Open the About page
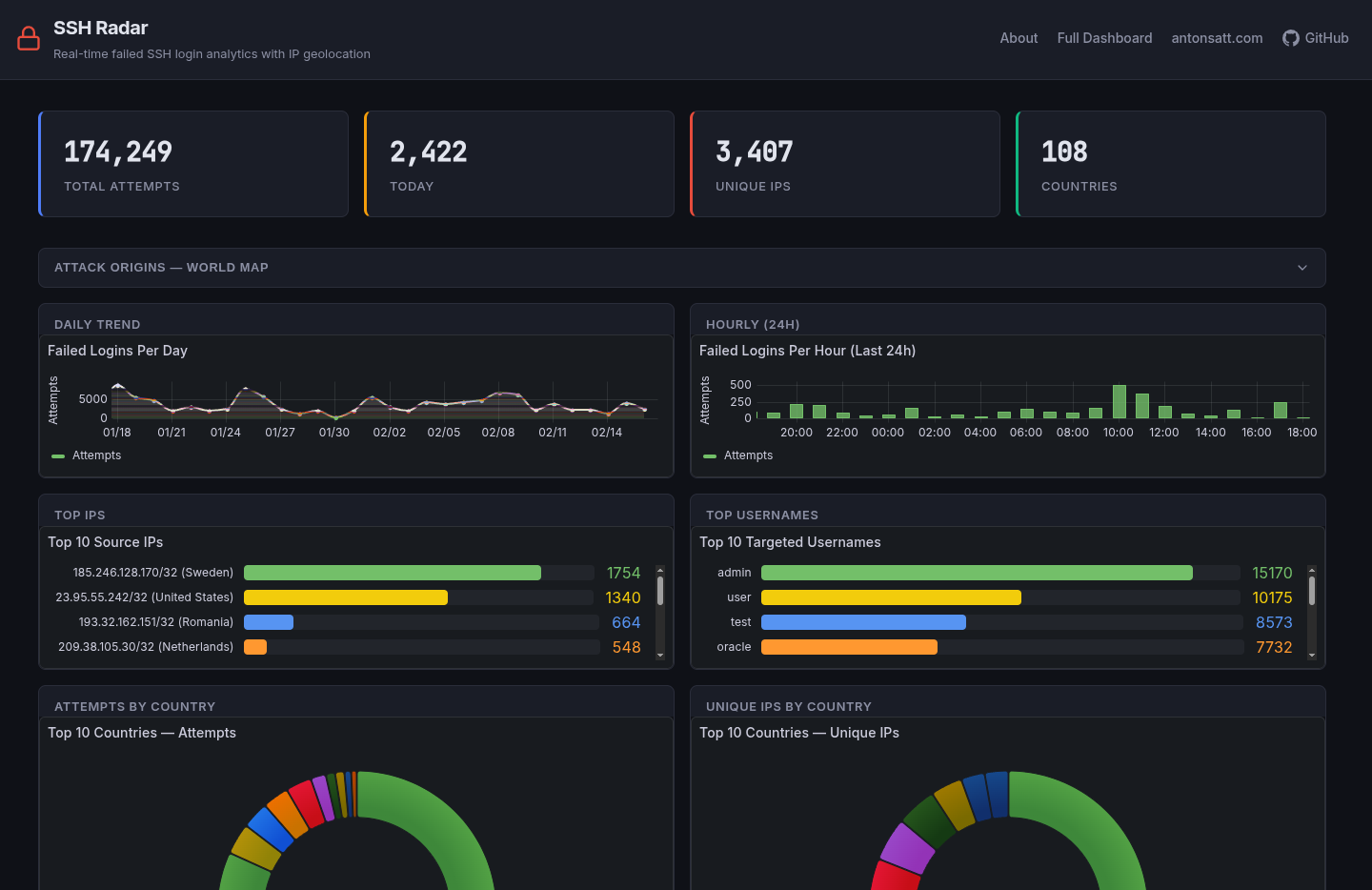This screenshot has height=890, width=1372. 1019,38
